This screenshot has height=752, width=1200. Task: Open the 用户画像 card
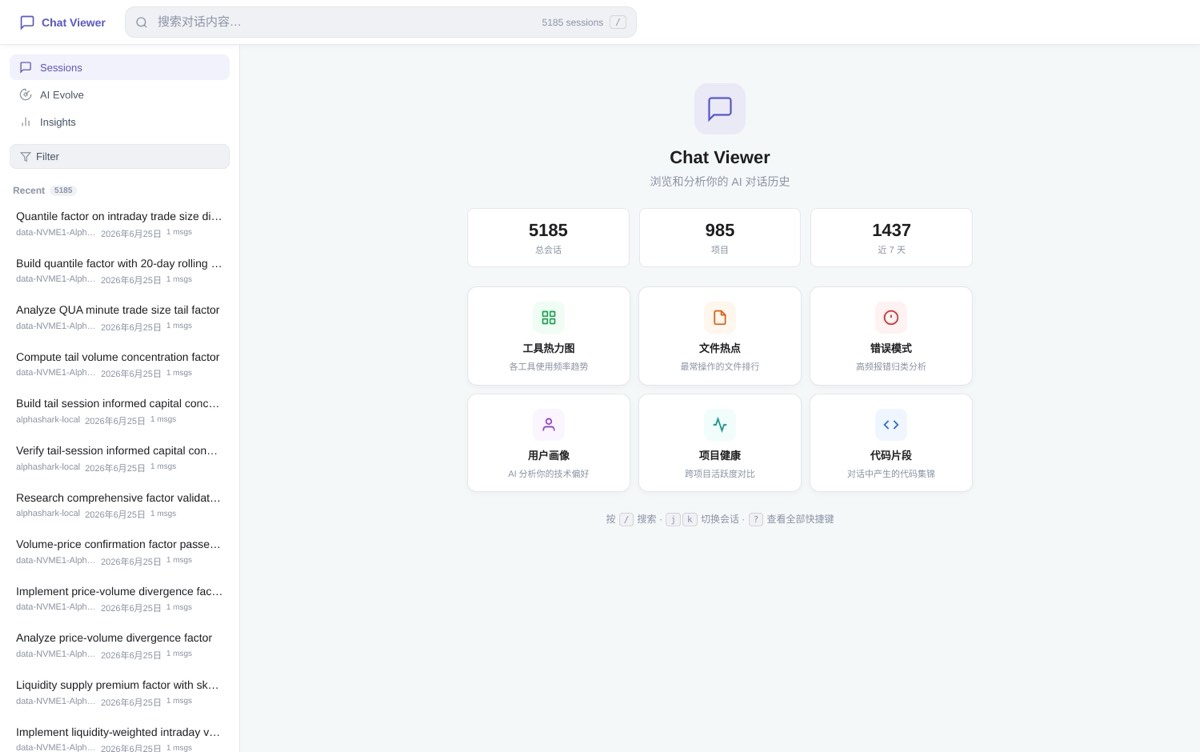pyautogui.click(x=549, y=442)
